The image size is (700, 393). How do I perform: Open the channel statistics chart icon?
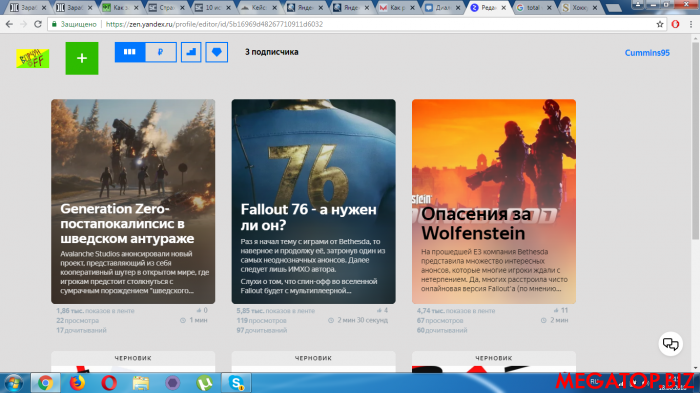(191, 52)
